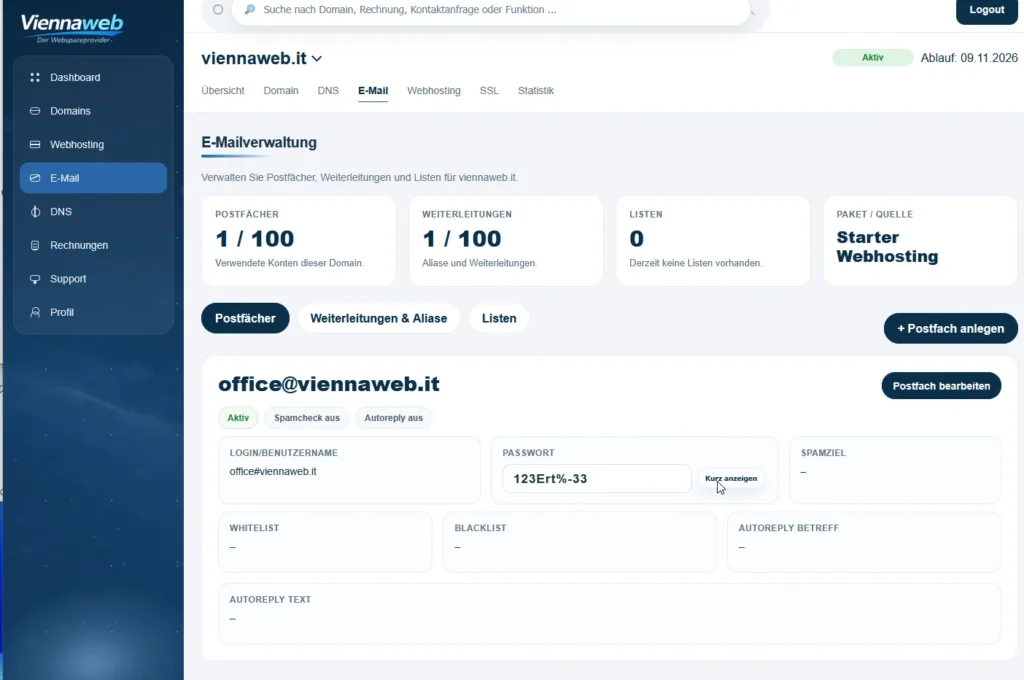Click the password field showing 123Ert%-33
This screenshot has height=680, width=1024.
(x=596, y=479)
